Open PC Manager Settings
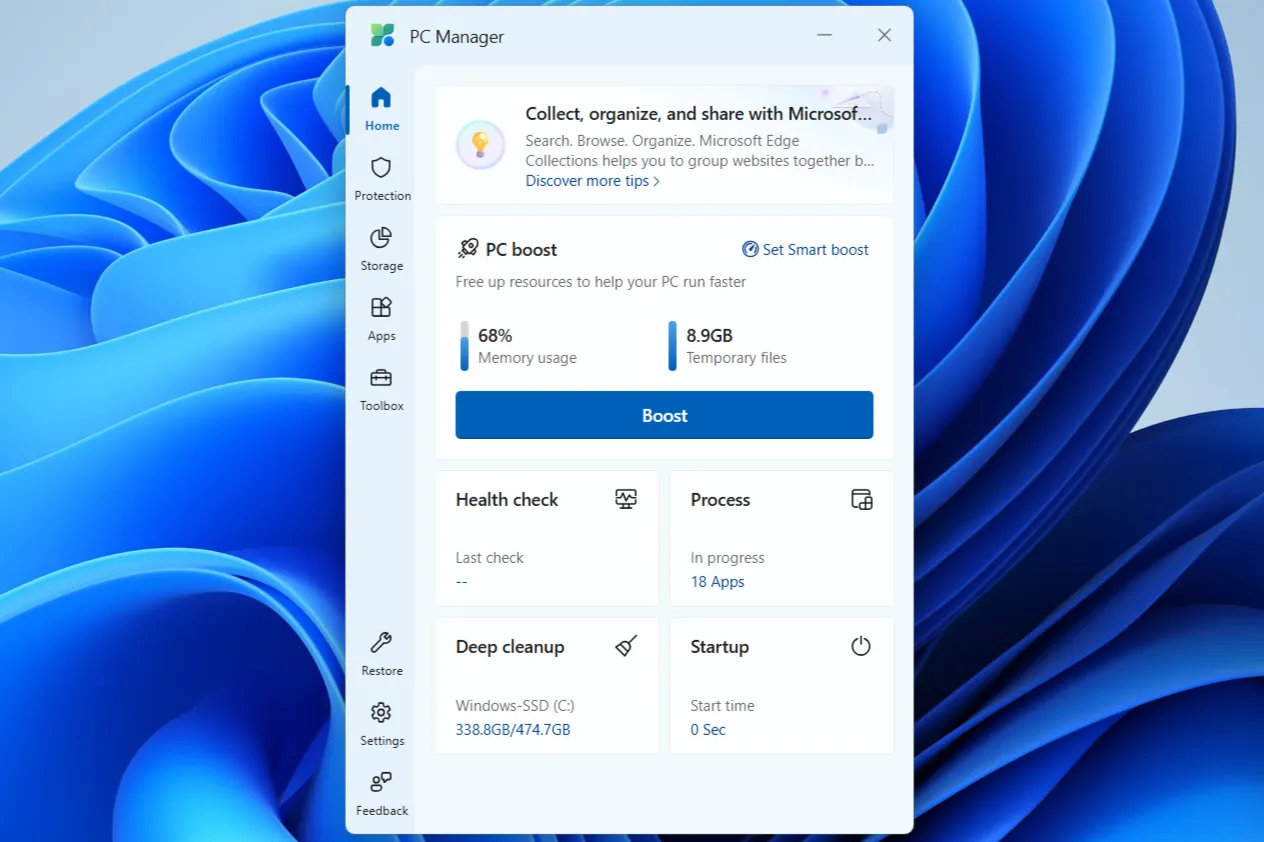 pos(381,725)
